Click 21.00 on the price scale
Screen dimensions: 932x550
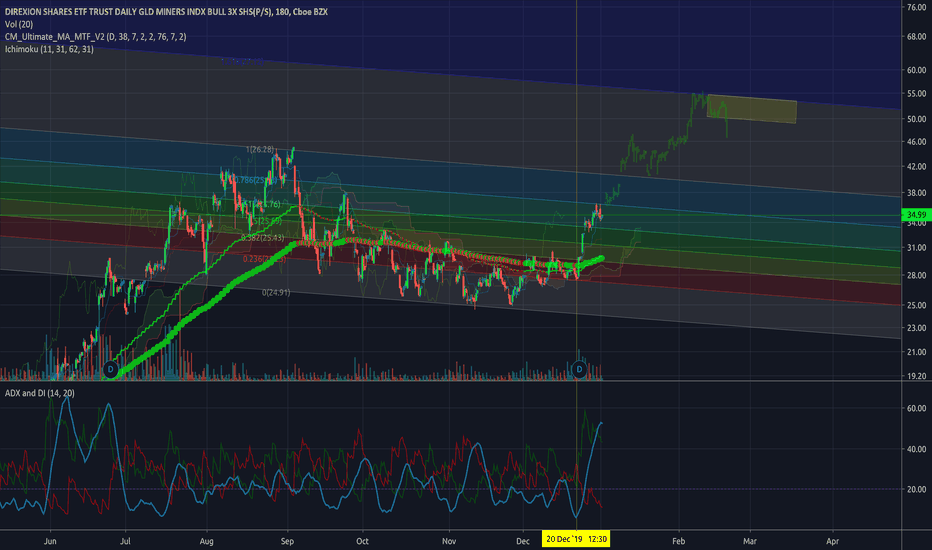917,352
